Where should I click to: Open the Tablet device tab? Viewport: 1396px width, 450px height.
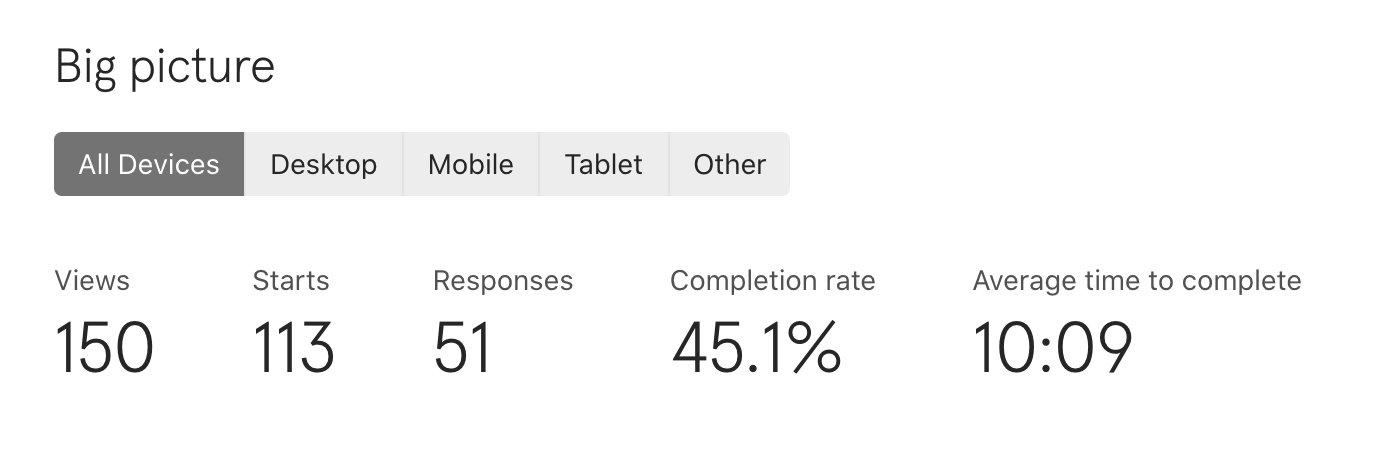pyautogui.click(x=604, y=164)
